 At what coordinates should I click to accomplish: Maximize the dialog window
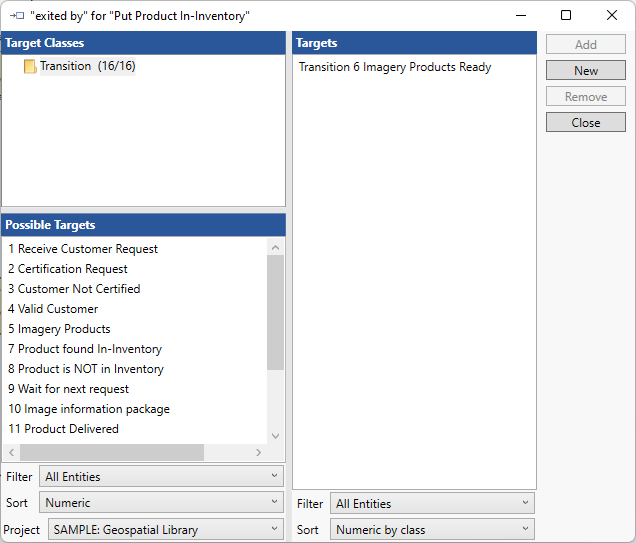566,15
